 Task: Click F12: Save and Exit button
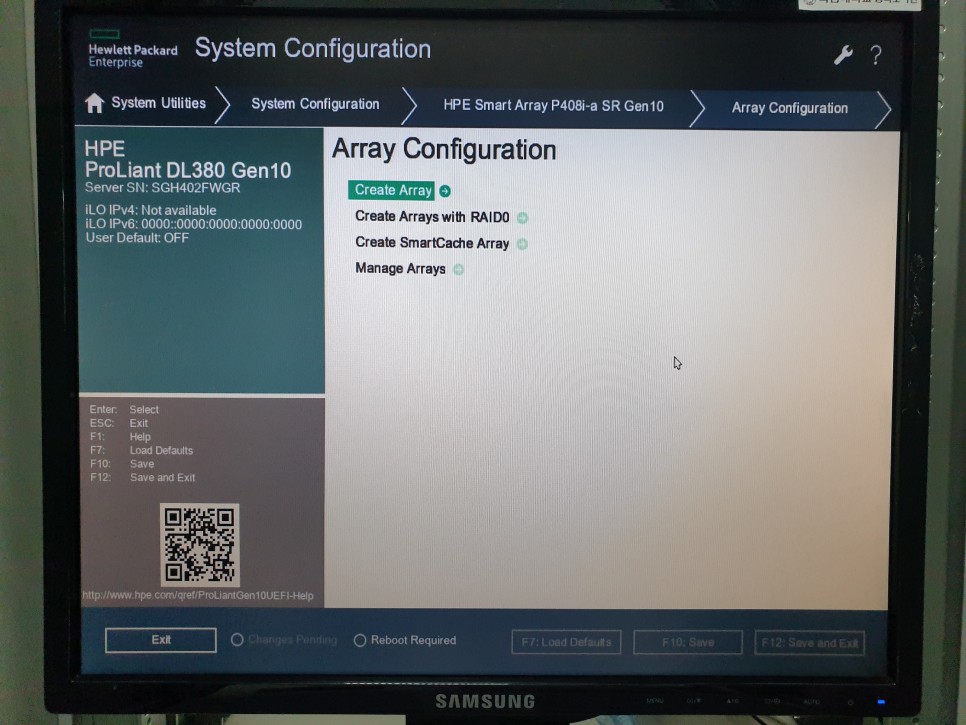click(x=810, y=643)
